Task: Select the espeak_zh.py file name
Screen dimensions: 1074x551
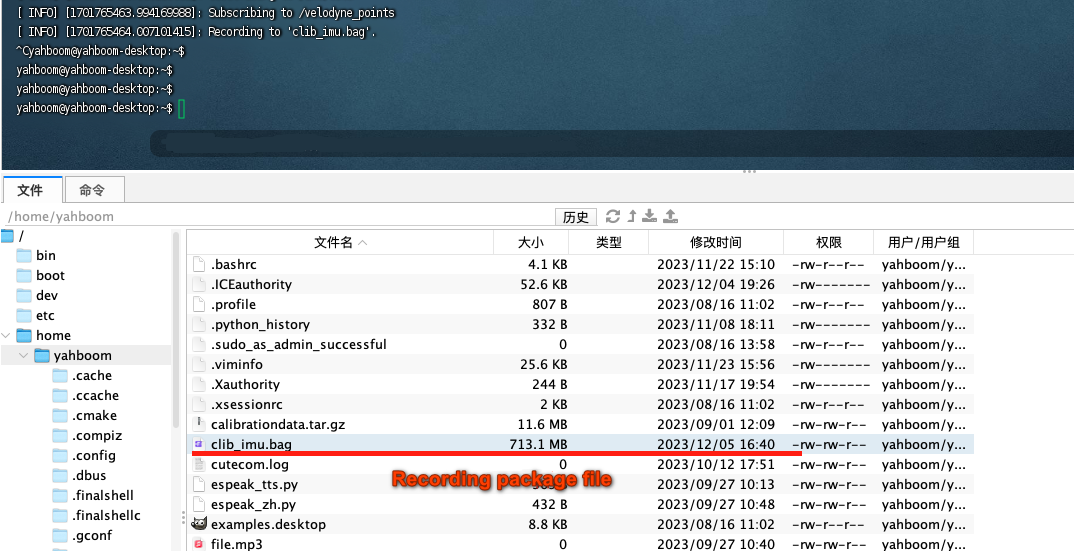Action: pyautogui.click(x=253, y=504)
